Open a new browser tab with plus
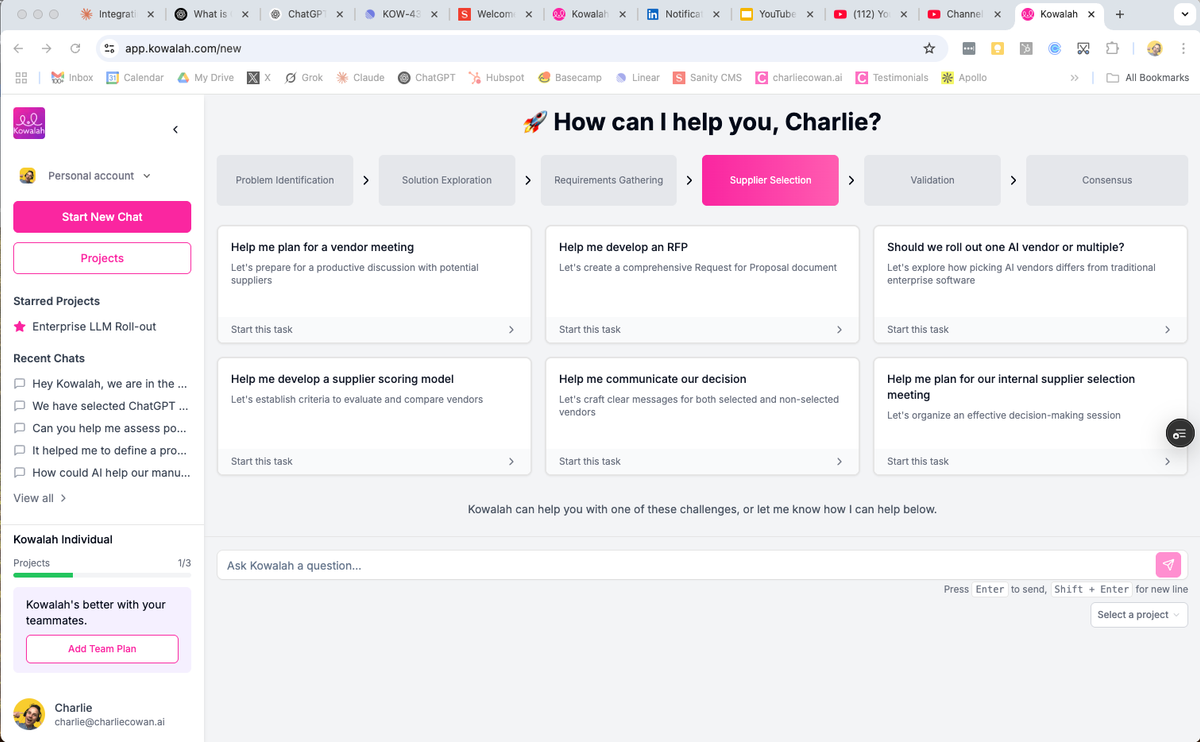This screenshot has height=742, width=1200. 1119,14
